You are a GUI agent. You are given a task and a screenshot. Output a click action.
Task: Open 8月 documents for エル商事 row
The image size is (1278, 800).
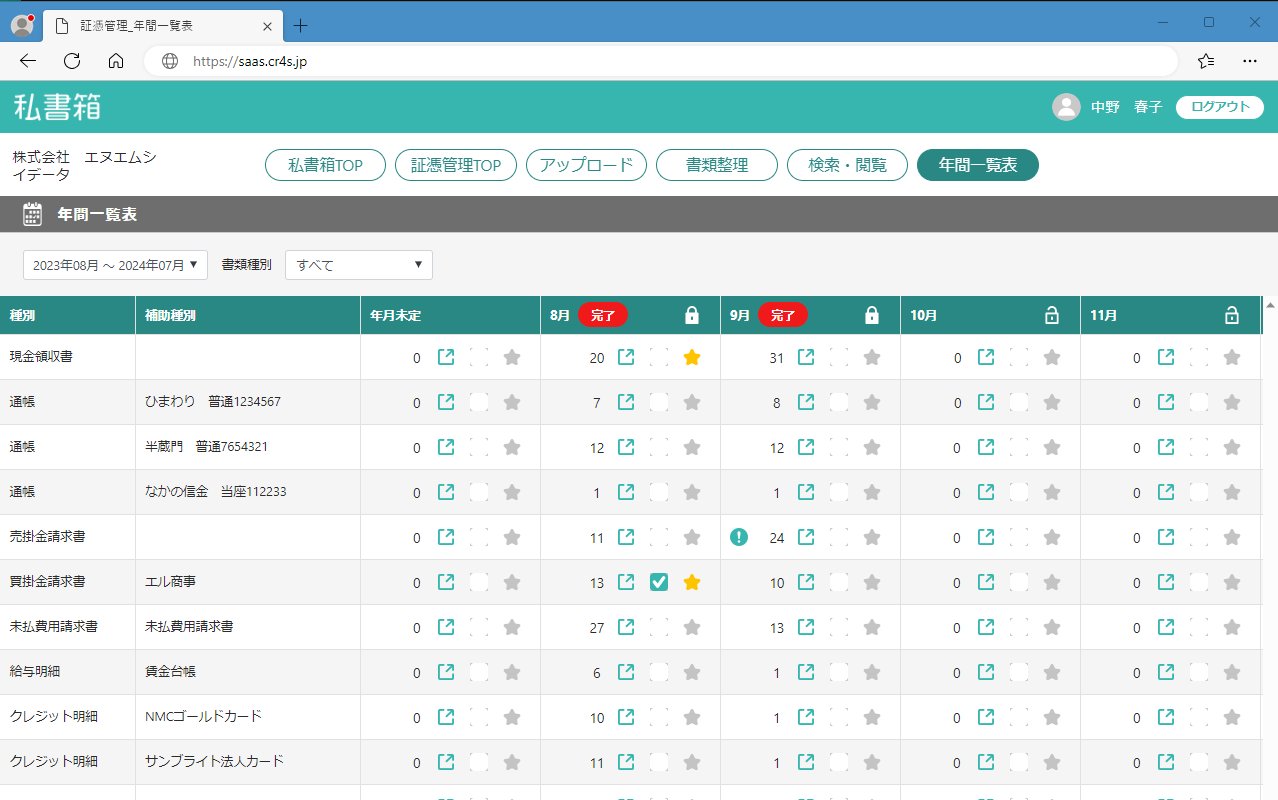click(626, 582)
